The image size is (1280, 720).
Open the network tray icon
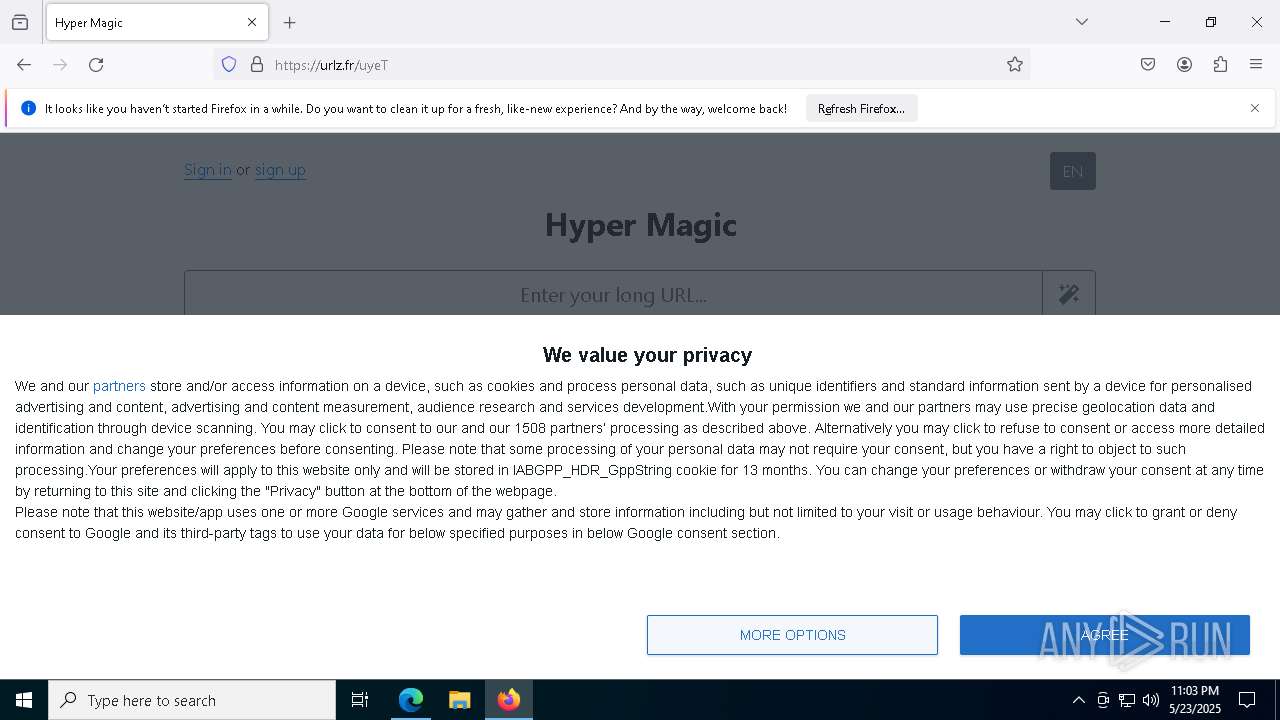click(1127, 700)
